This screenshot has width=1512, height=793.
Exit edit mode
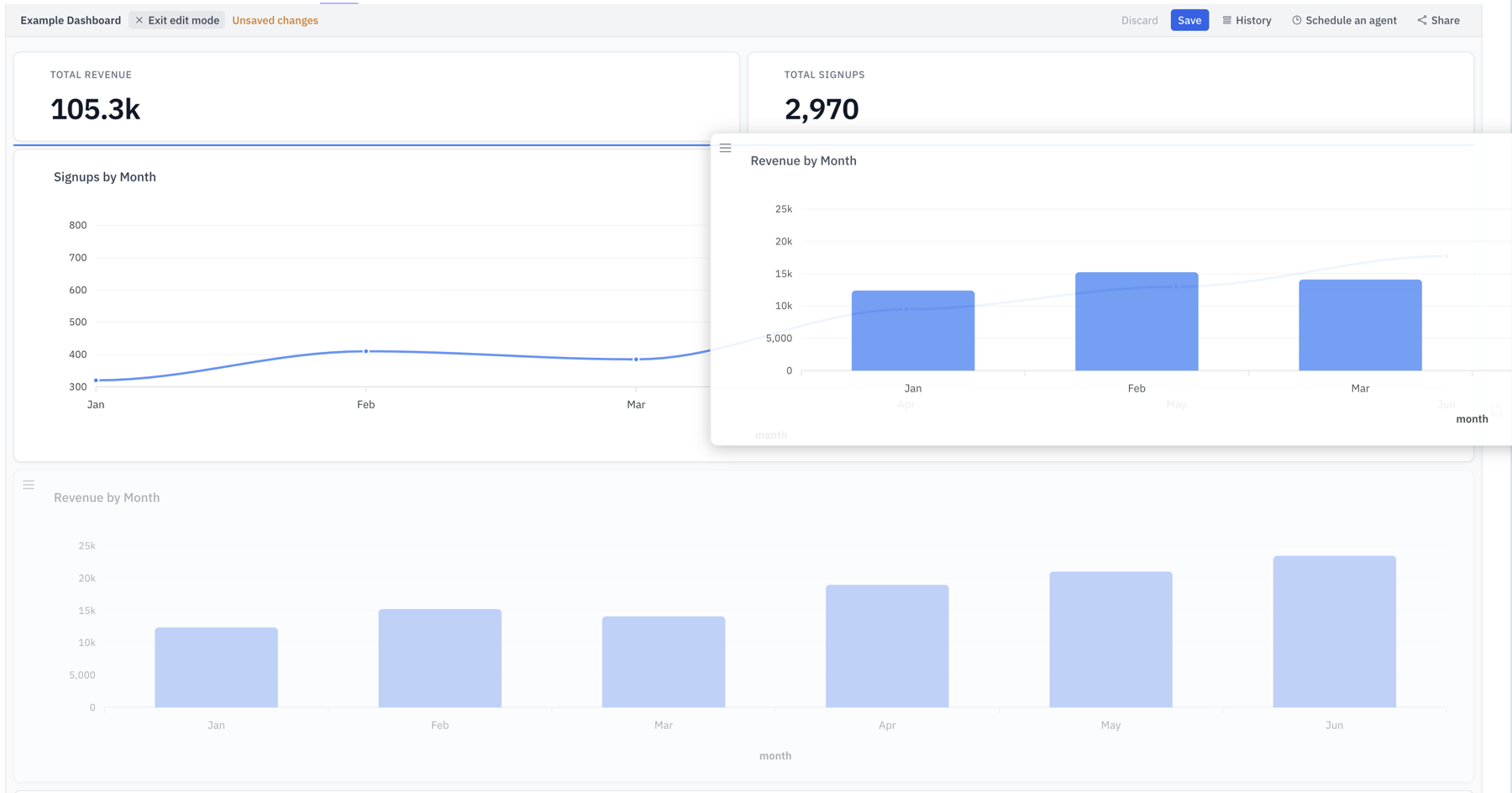(176, 20)
